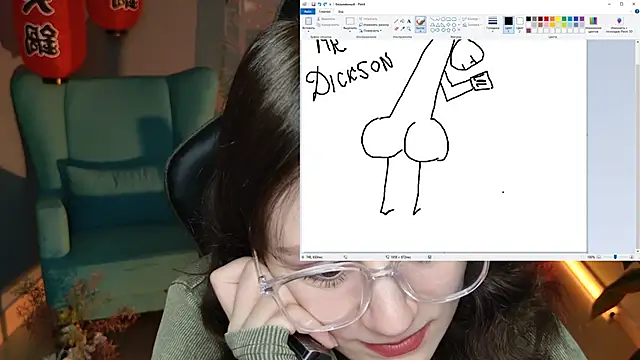Select the Pencil tool in Paint
This screenshot has height=360, width=640.
396,21
